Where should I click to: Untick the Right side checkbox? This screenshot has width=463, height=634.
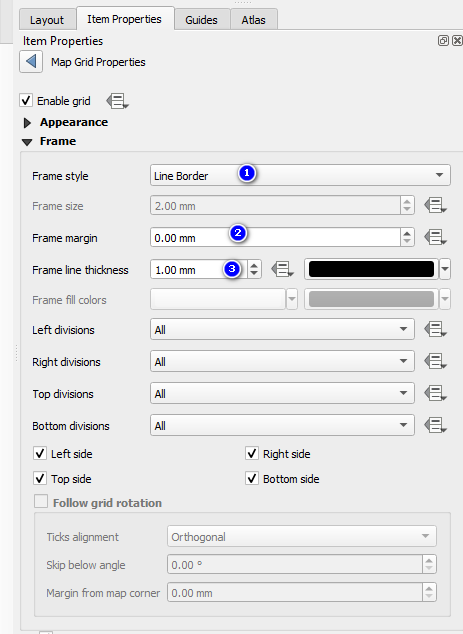point(252,453)
